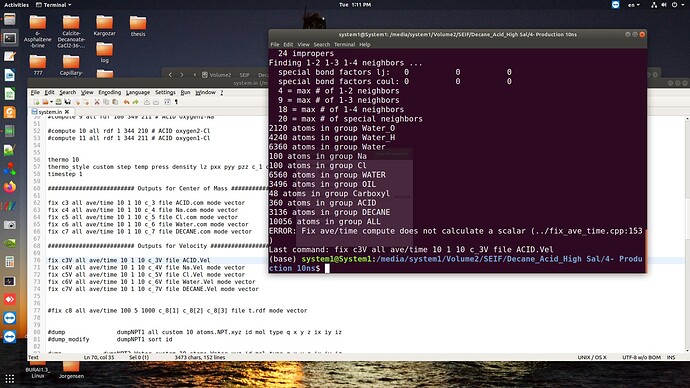Image resolution: width=690 pixels, height=388 pixels.
Task: Click file manager back arrow
Action: click(170, 75)
